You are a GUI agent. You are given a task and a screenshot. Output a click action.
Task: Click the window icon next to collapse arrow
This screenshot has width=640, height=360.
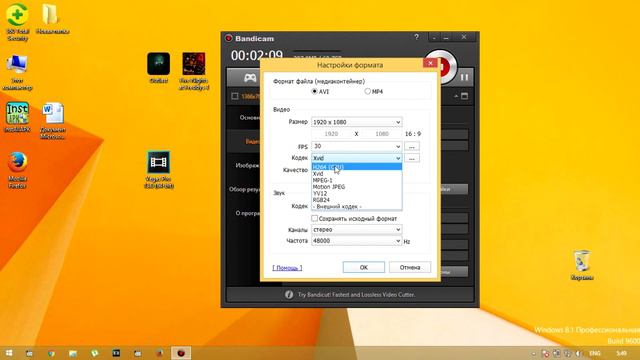coord(464,96)
